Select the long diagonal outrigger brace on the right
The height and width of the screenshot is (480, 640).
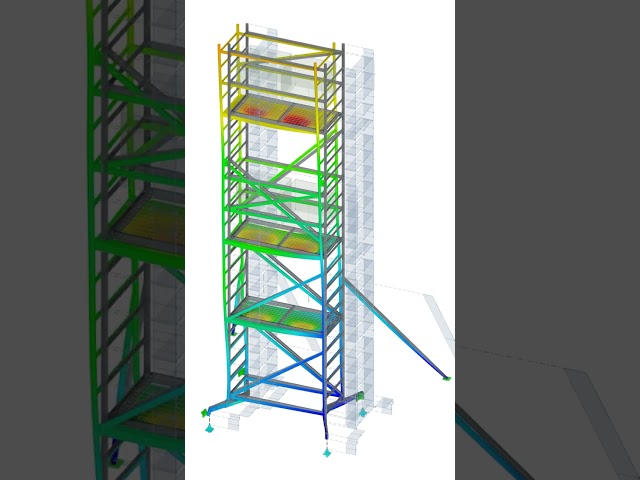tap(395, 329)
